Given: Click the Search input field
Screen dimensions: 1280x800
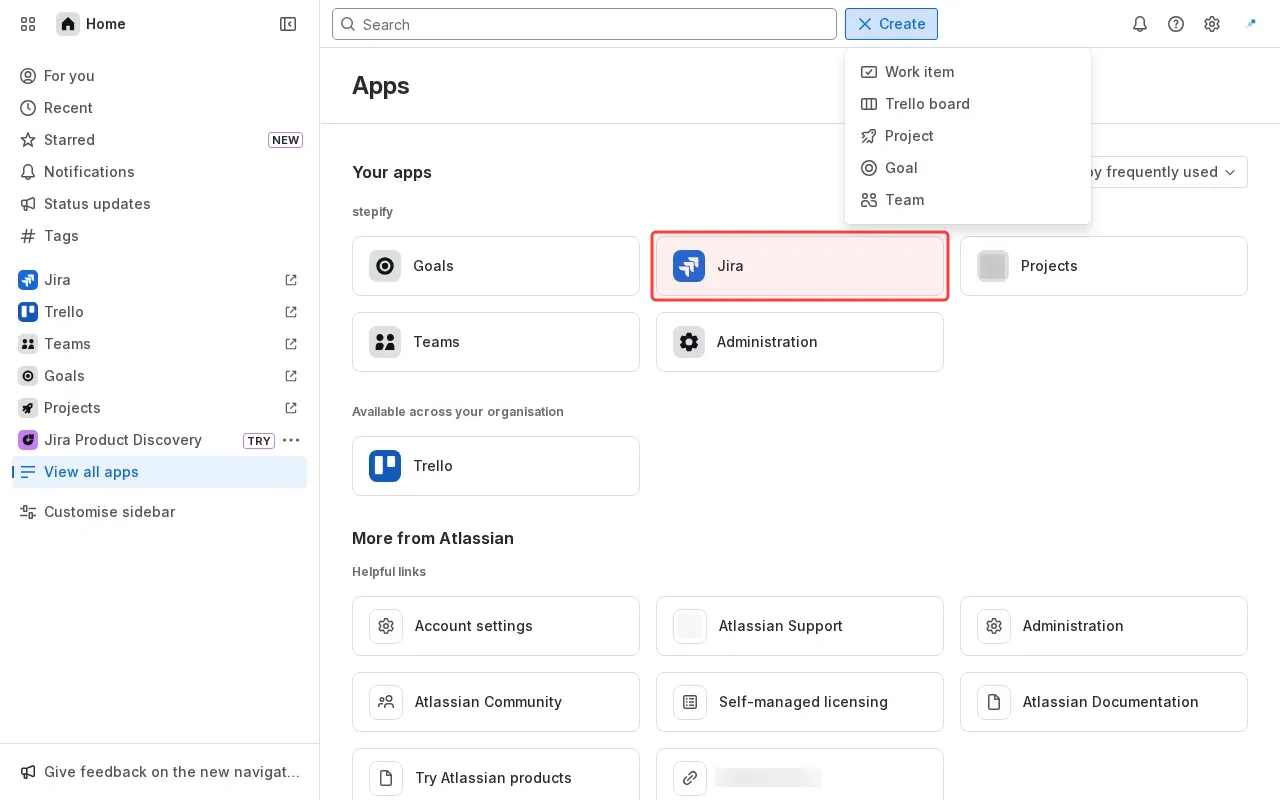Looking at the screenshot, I should (585, 24).
